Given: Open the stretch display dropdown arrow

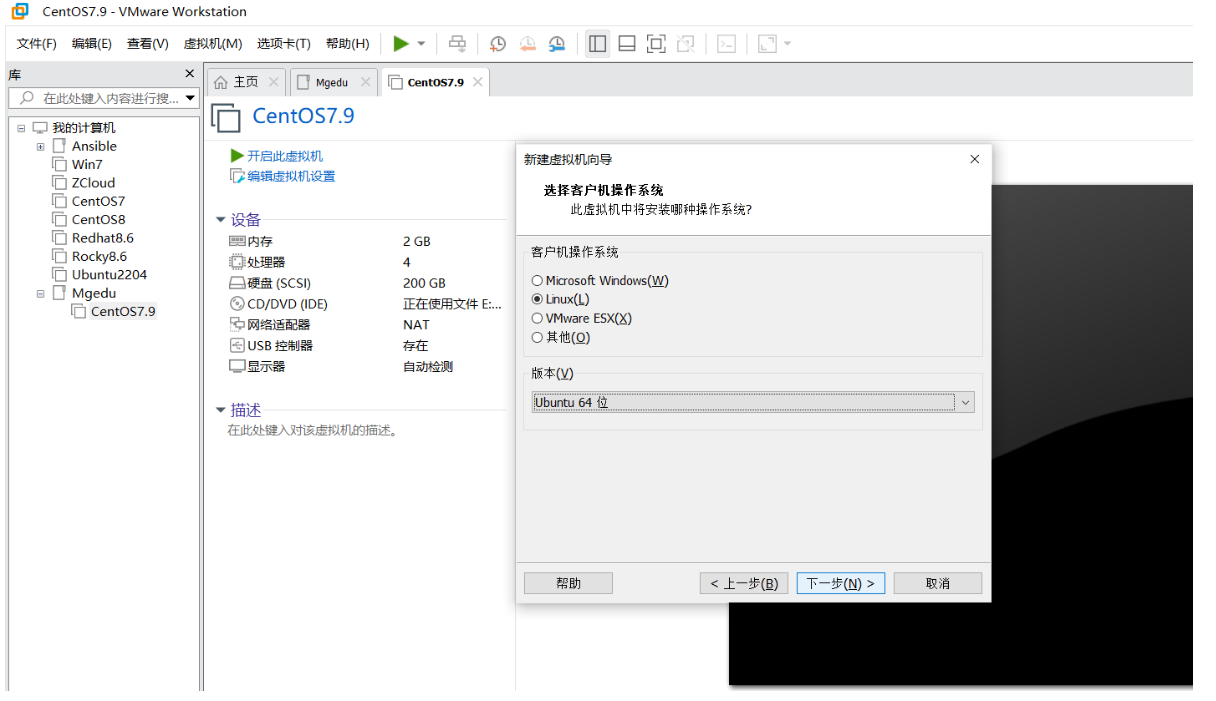Looking at the screenshot, I should click(787, 44).
